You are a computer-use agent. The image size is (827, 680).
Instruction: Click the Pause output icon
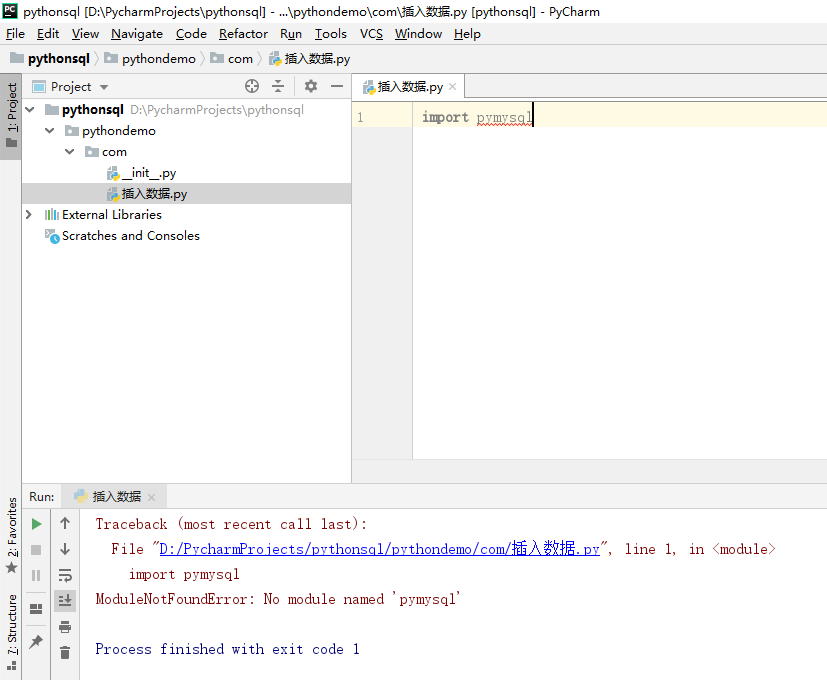[36, 575]
